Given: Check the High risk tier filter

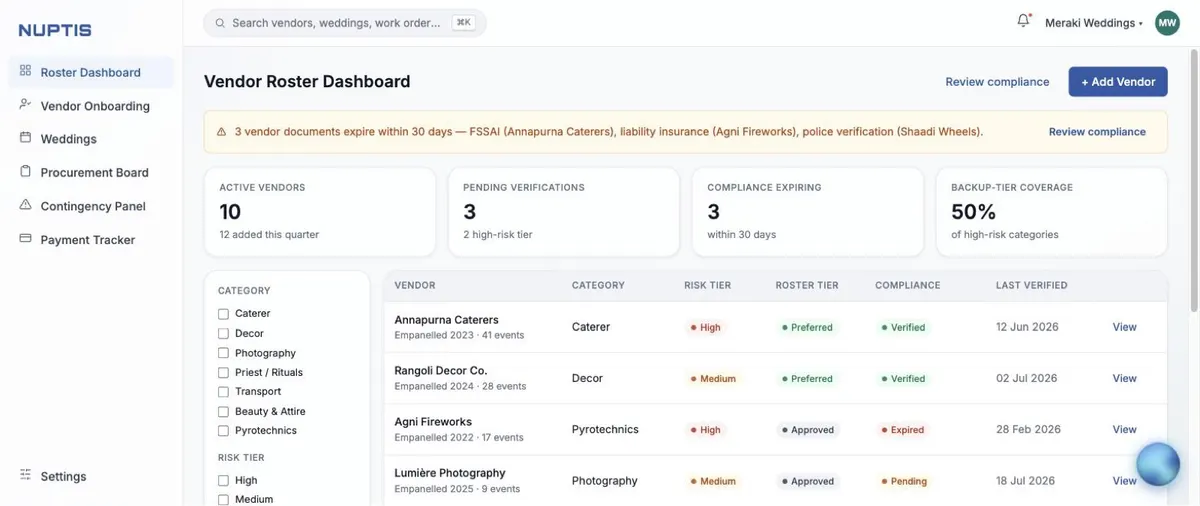Looking at the screenshot, I should click(223, 480).
